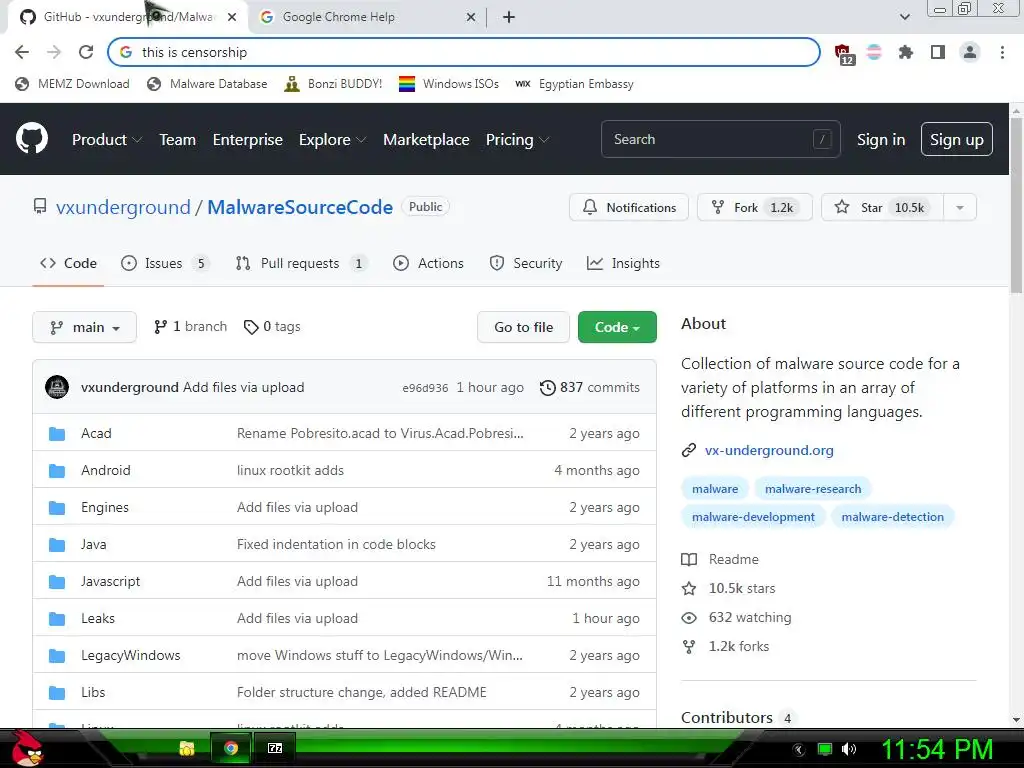Expand the Pricing dropdown menu
The height and width of the screenshot is (768, 1024).
[517, 139]
